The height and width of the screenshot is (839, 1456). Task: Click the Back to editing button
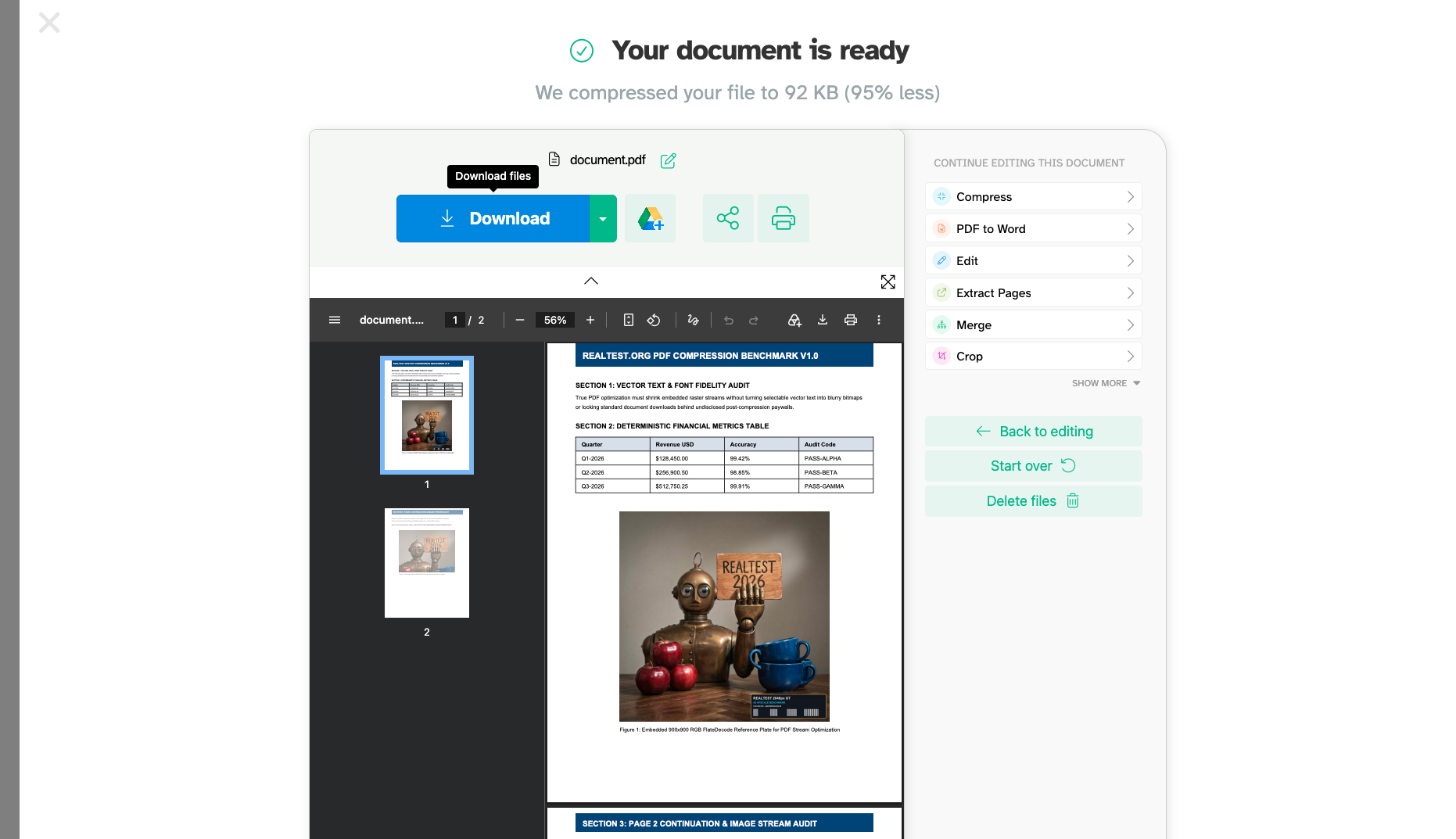pos(1034,431)
